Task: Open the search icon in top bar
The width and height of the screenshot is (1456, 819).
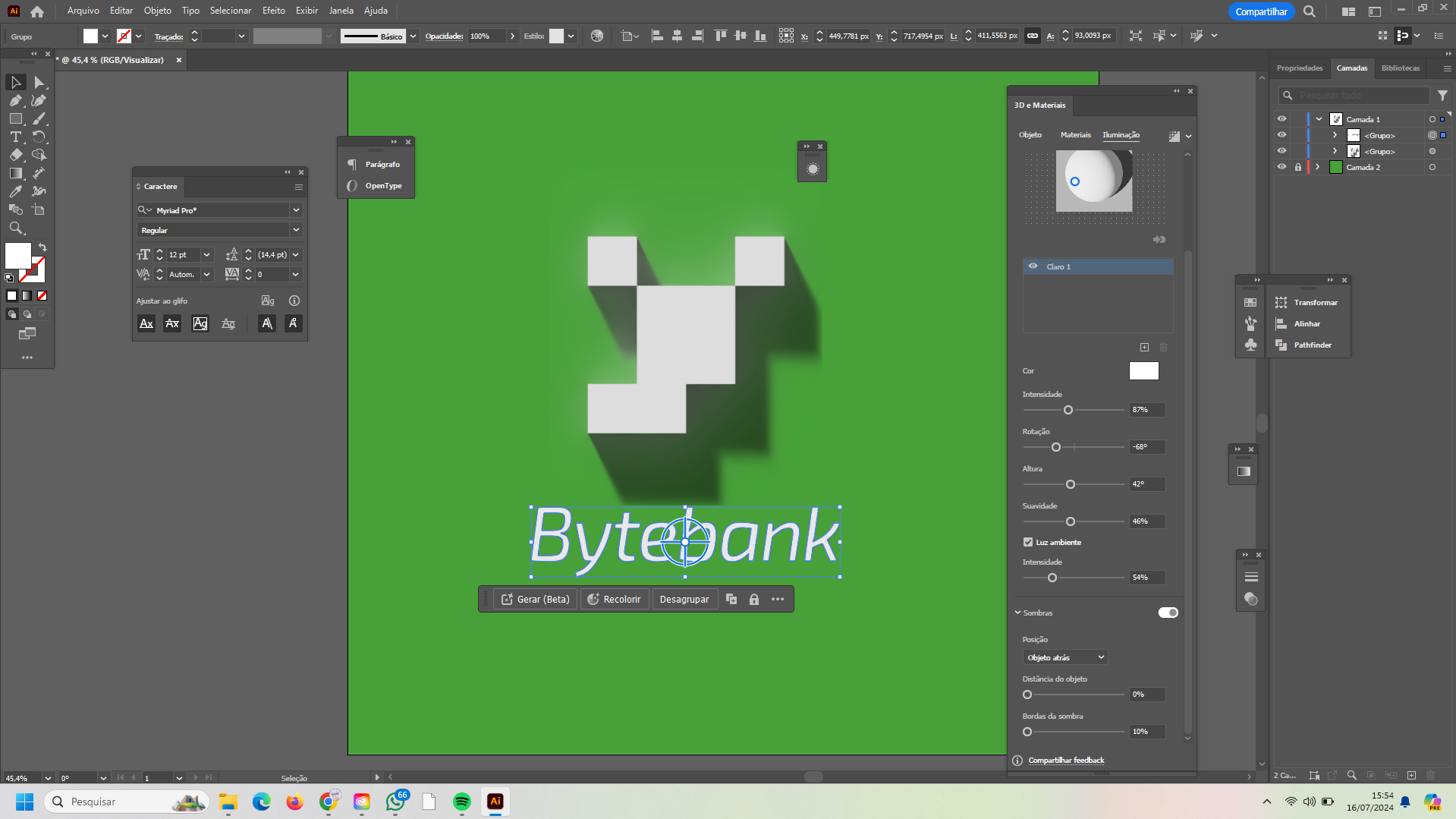Action: (x=1310, y=11)
